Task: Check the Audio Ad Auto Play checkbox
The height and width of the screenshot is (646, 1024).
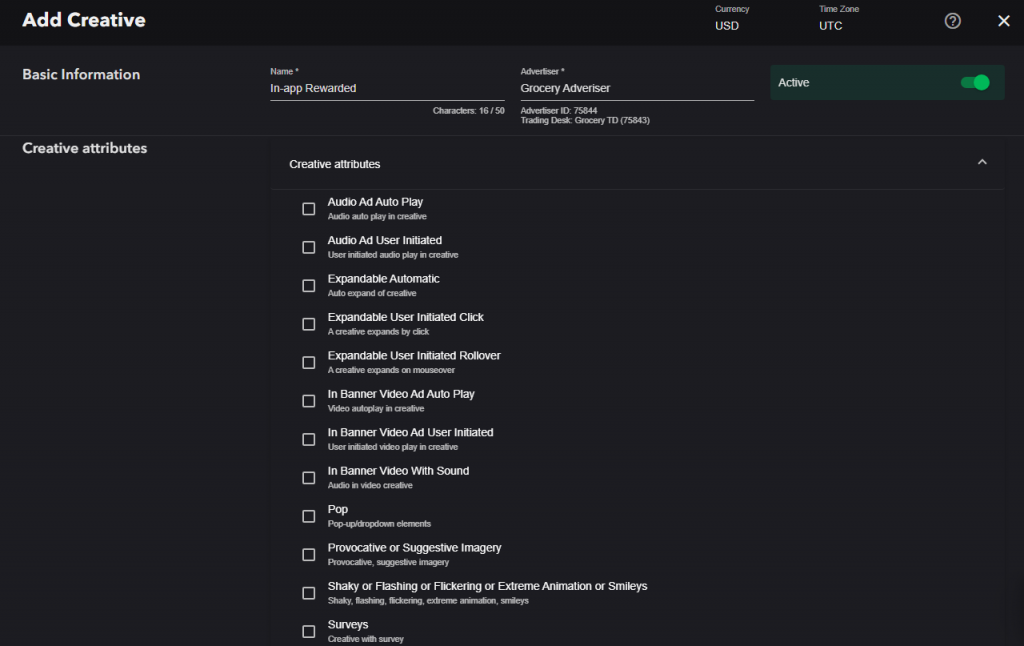Action: [x=309, y=209]
